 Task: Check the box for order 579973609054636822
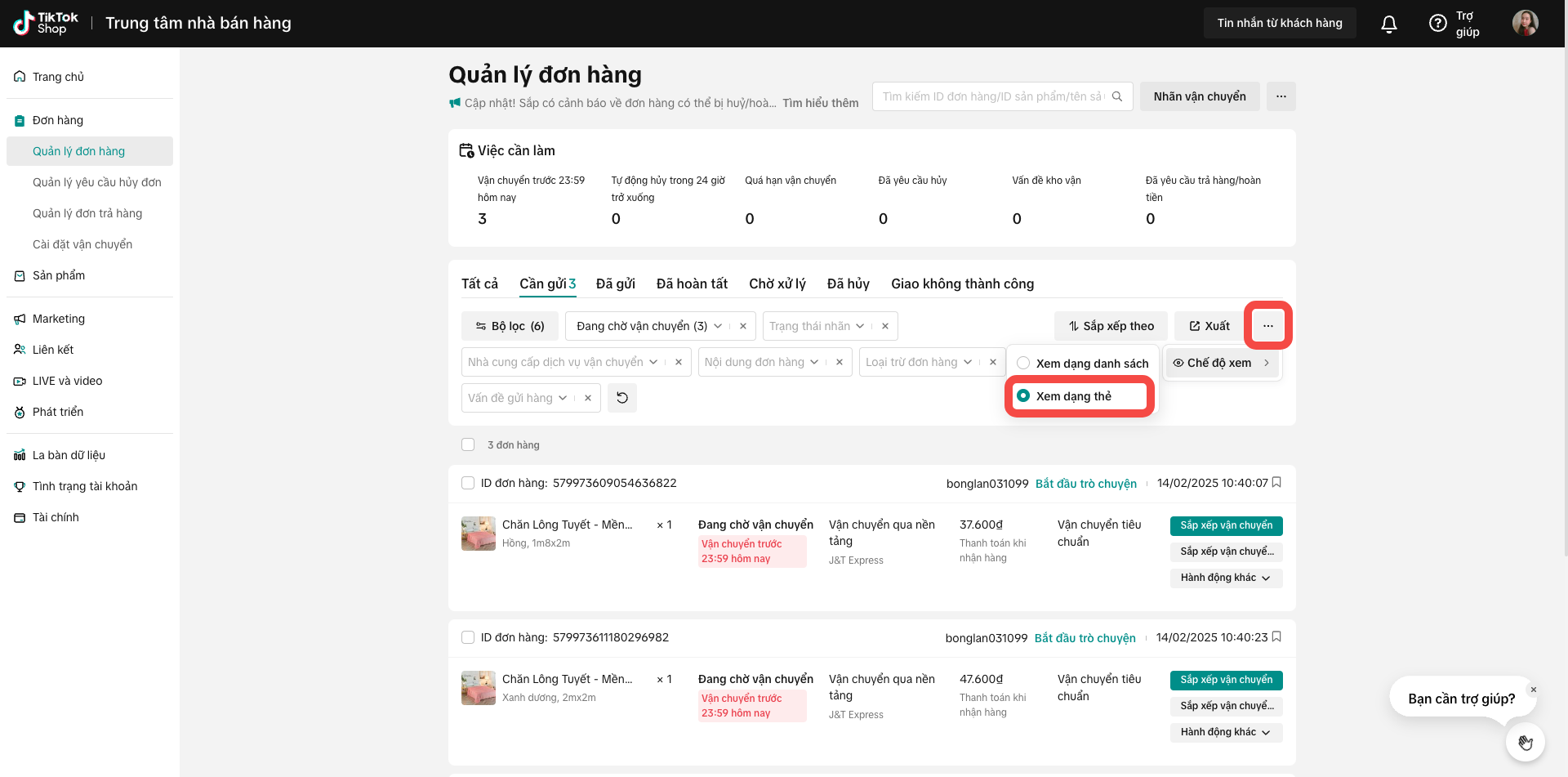(468, 483)
